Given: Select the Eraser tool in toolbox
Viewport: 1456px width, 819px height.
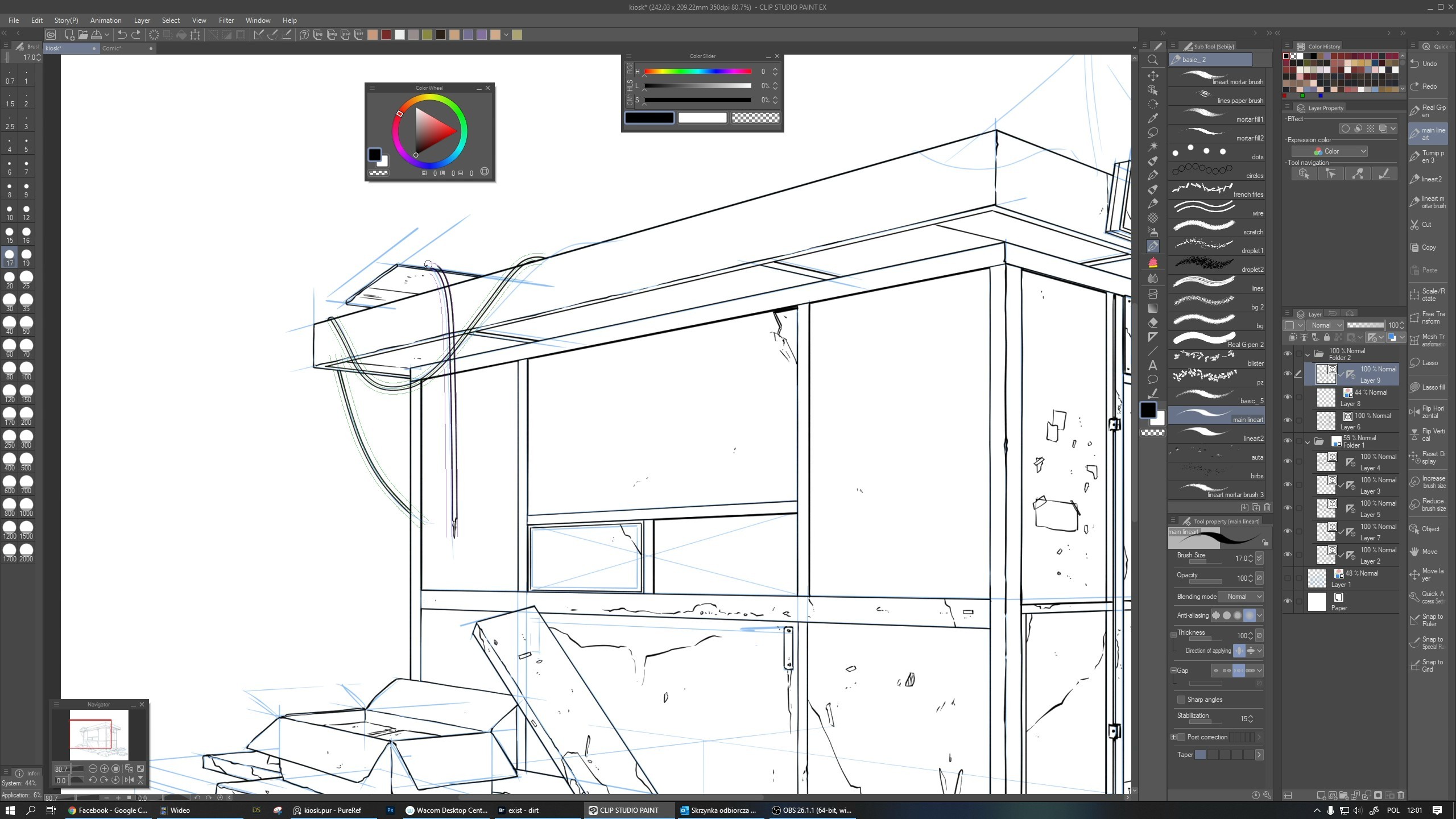Looking at the screenshot, I should pyautogui.click(x=1153, y=322).
